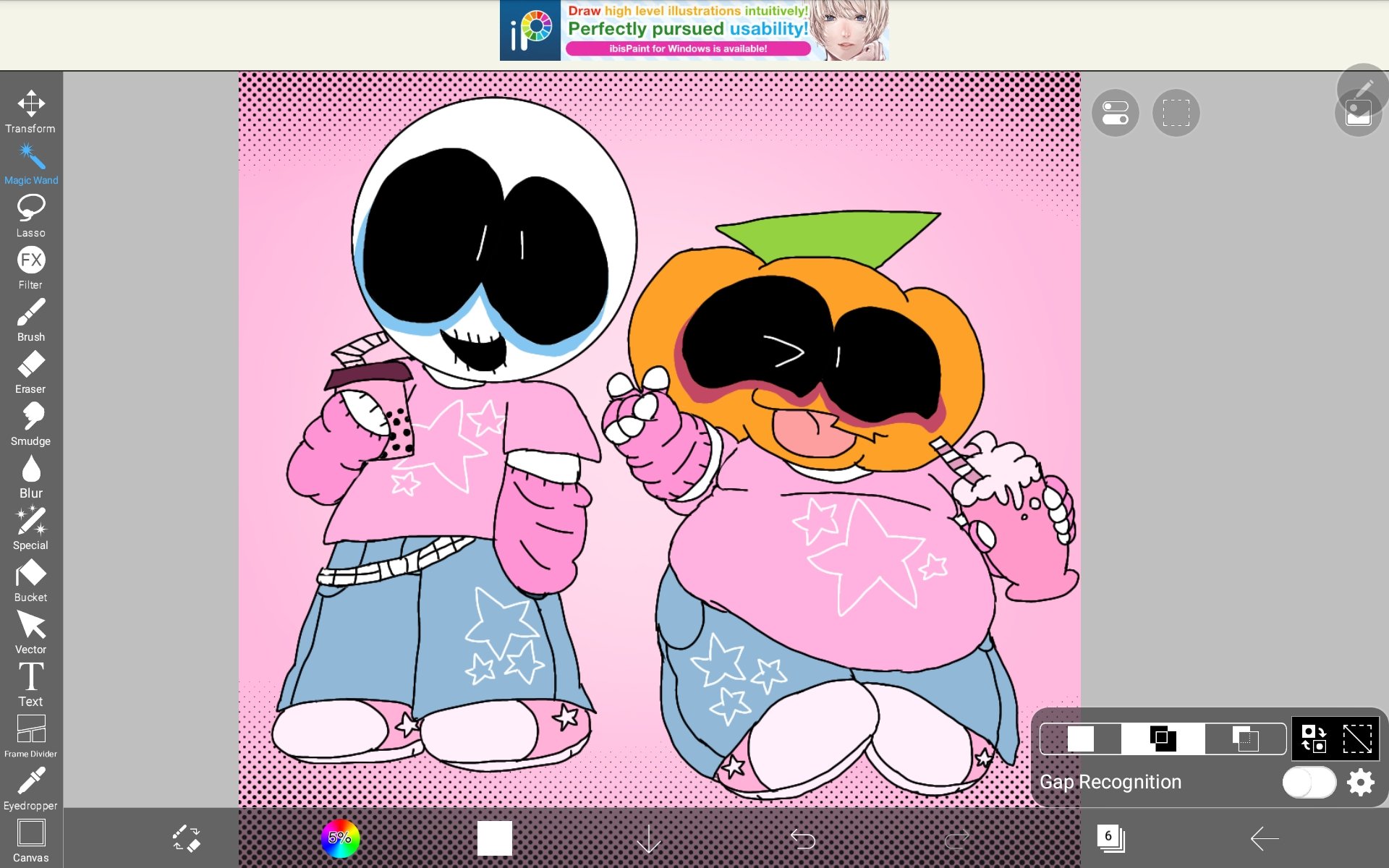Viewport: 1389px width, 868px height.
Task: Hide toolbar with the down arrow
Action: point(648,838)
